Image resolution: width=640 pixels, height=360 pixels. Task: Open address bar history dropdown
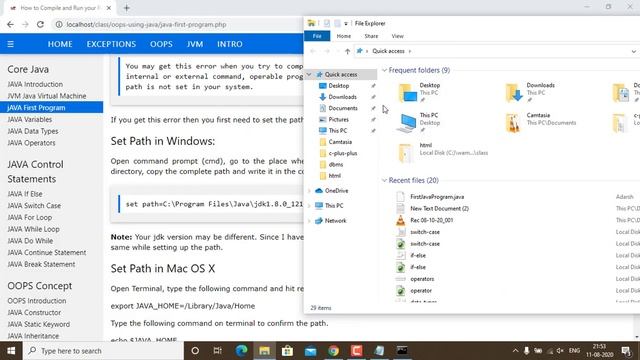tap(633, 51)
